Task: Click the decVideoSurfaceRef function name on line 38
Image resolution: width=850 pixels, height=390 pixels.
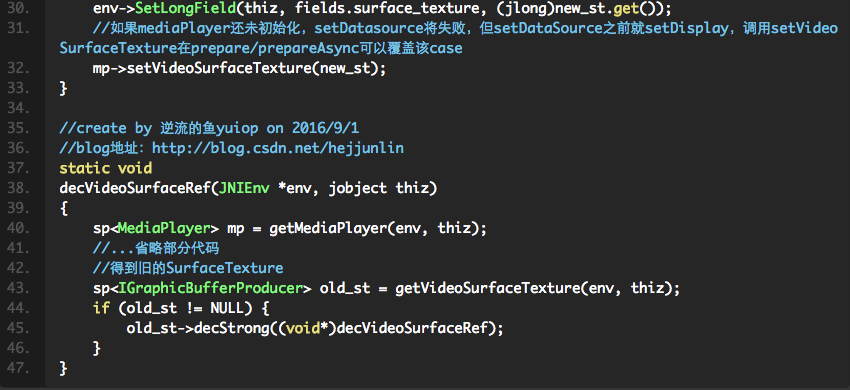Action: (x=135, y=188)
